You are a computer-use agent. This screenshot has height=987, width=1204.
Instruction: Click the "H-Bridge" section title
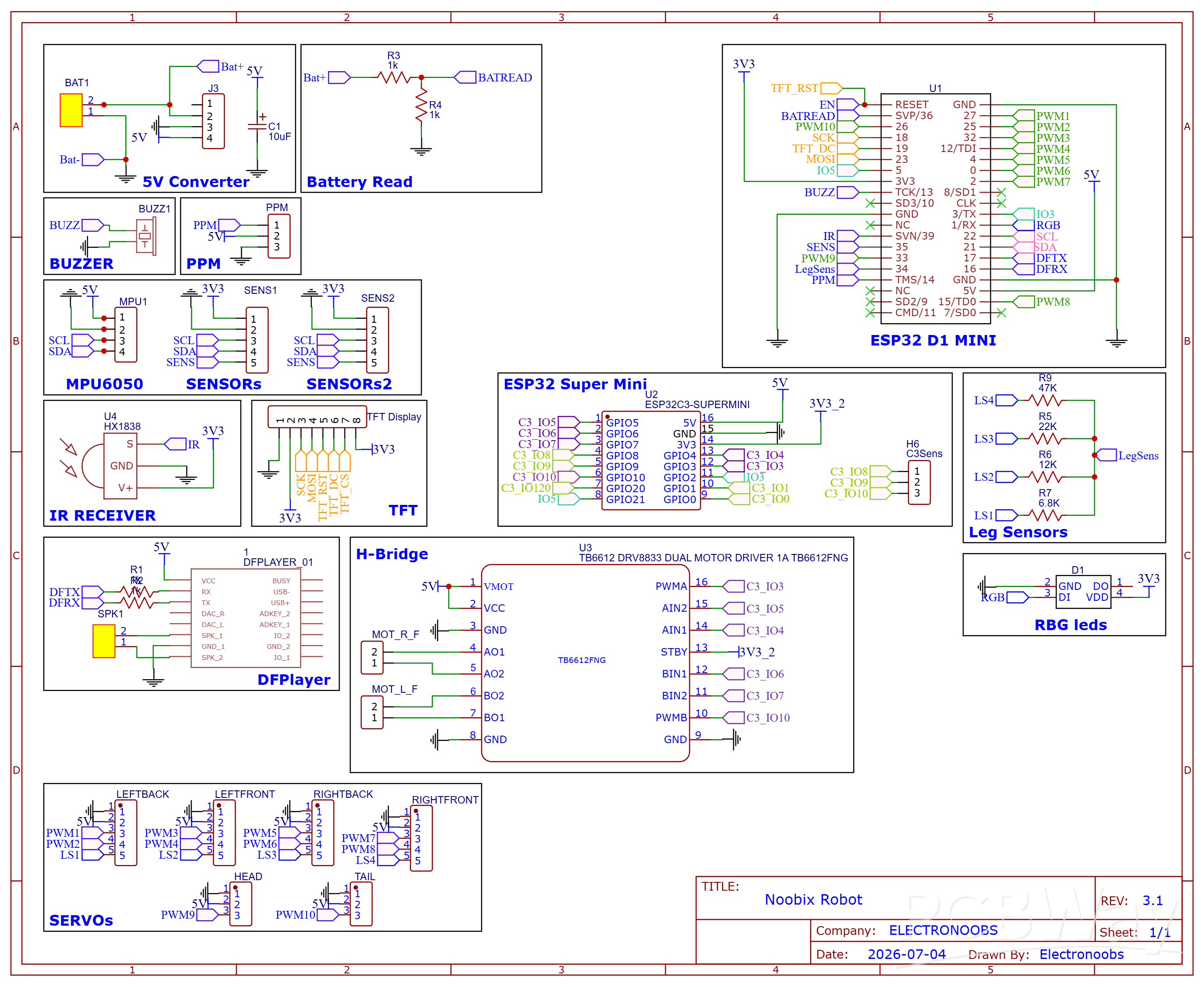pos(392,554)
